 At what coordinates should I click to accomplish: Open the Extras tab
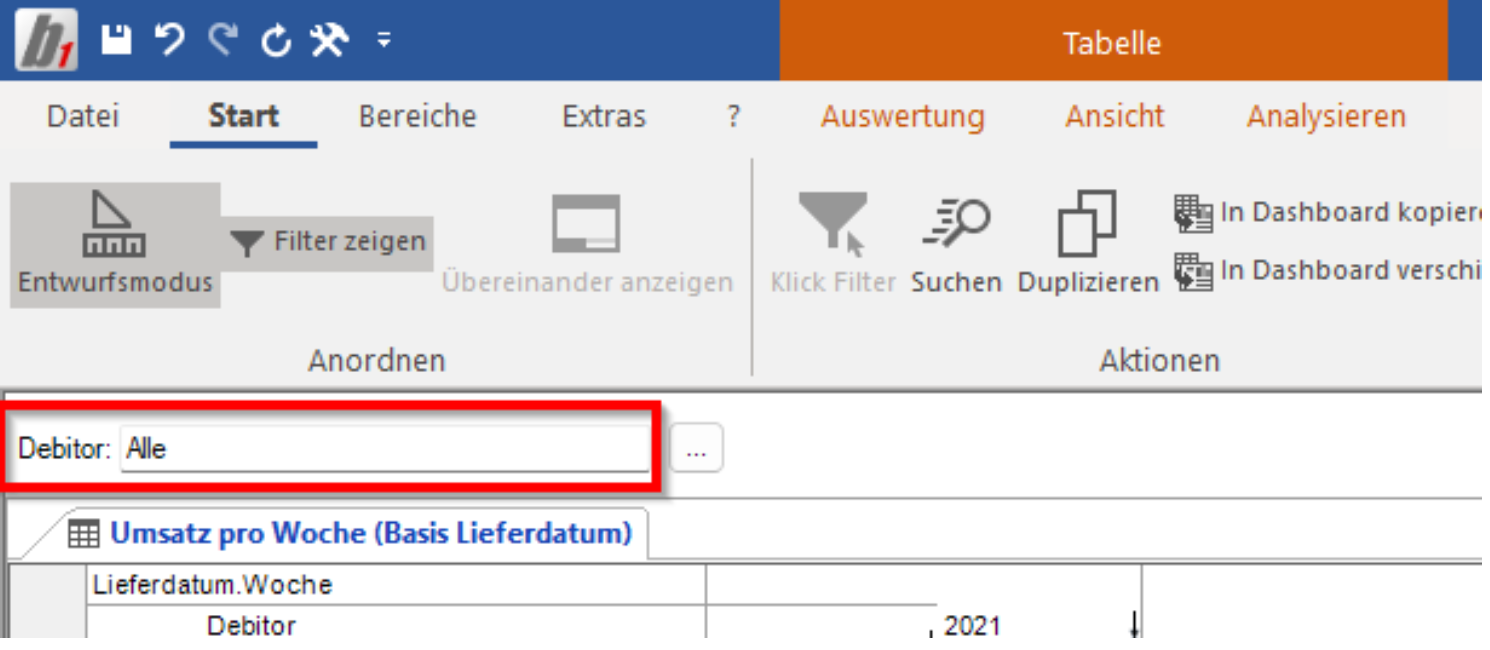coord(604,116)
